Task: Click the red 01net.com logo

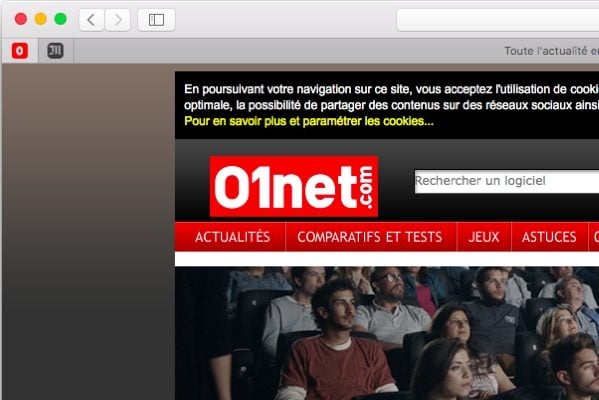Action: click(294, 186)
